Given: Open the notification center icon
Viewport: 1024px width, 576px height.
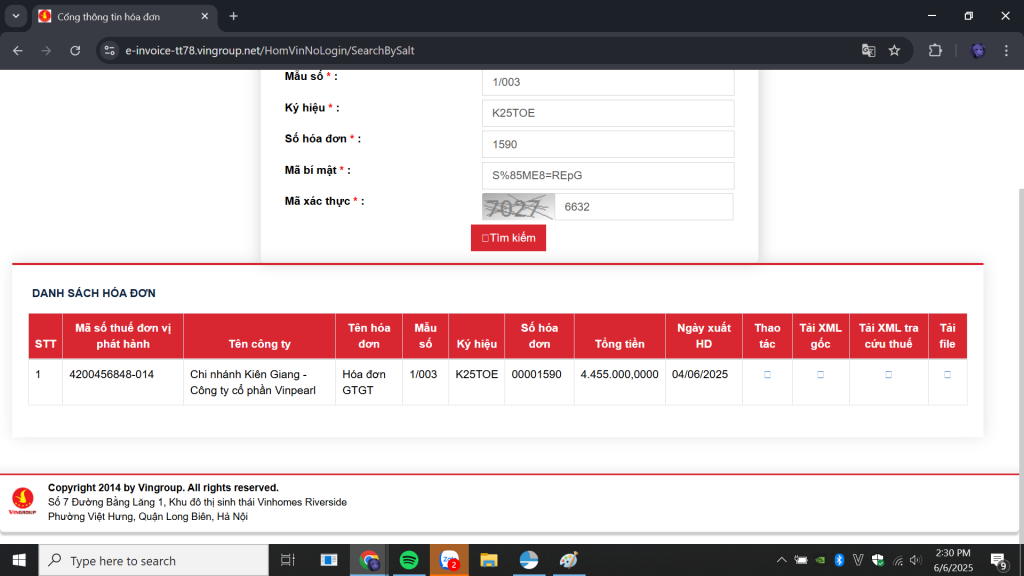Looking at the screenshot, I should pos(999,560).
